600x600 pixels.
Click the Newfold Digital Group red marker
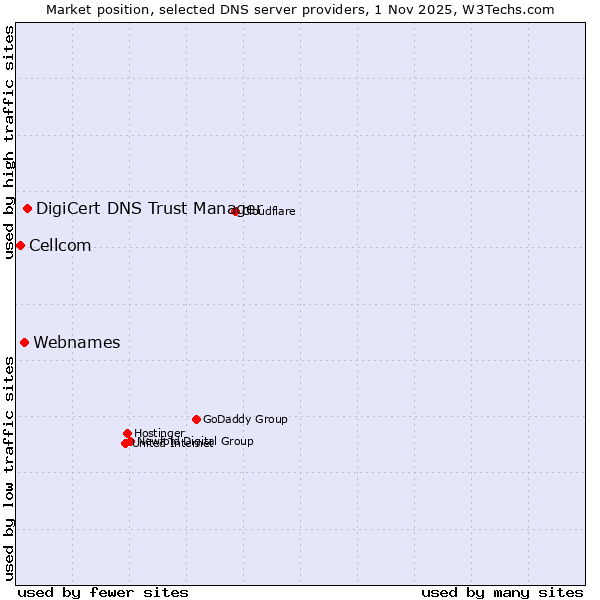tap(130, 441)
